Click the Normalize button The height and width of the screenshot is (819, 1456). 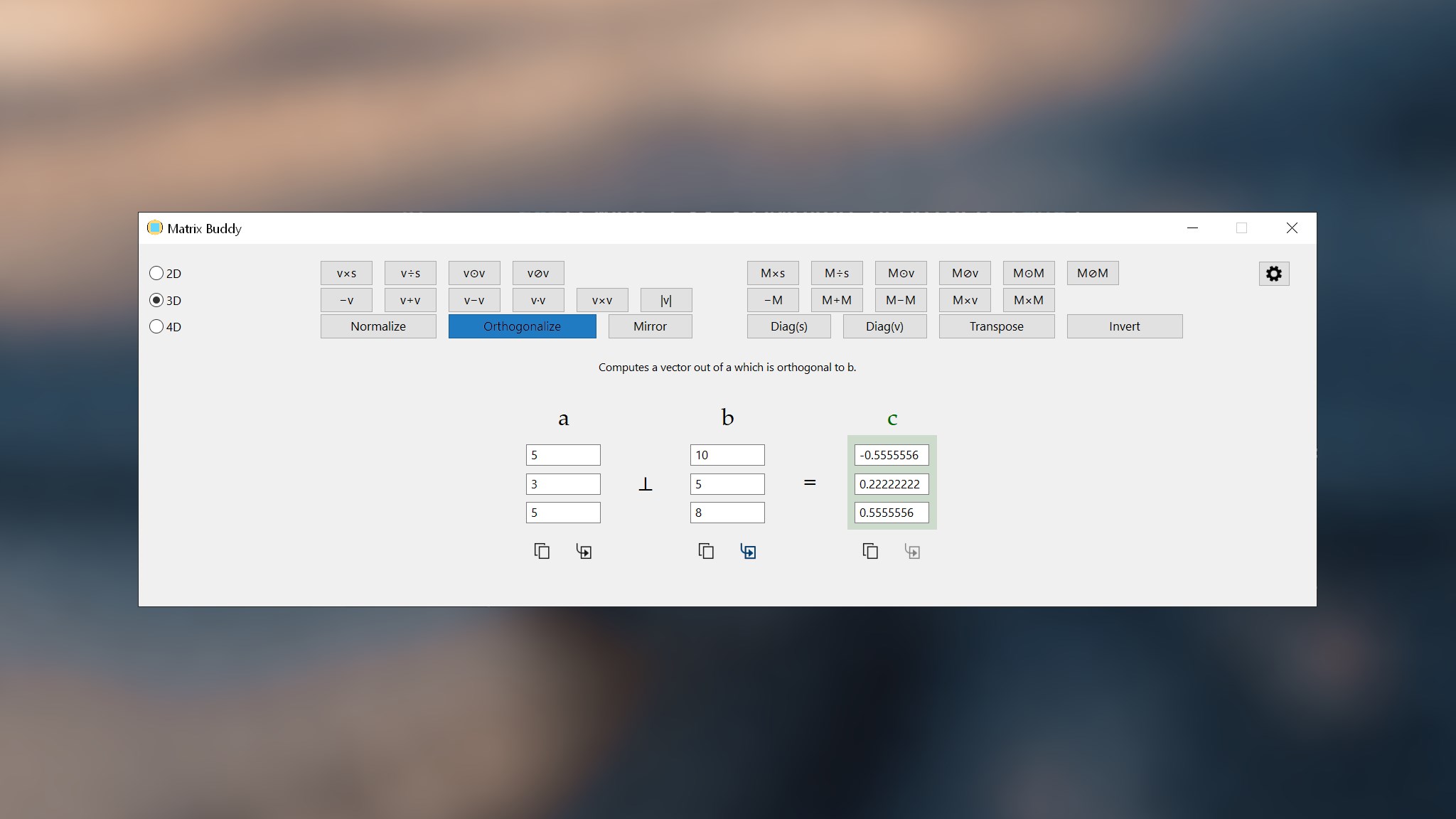(378, 326)
